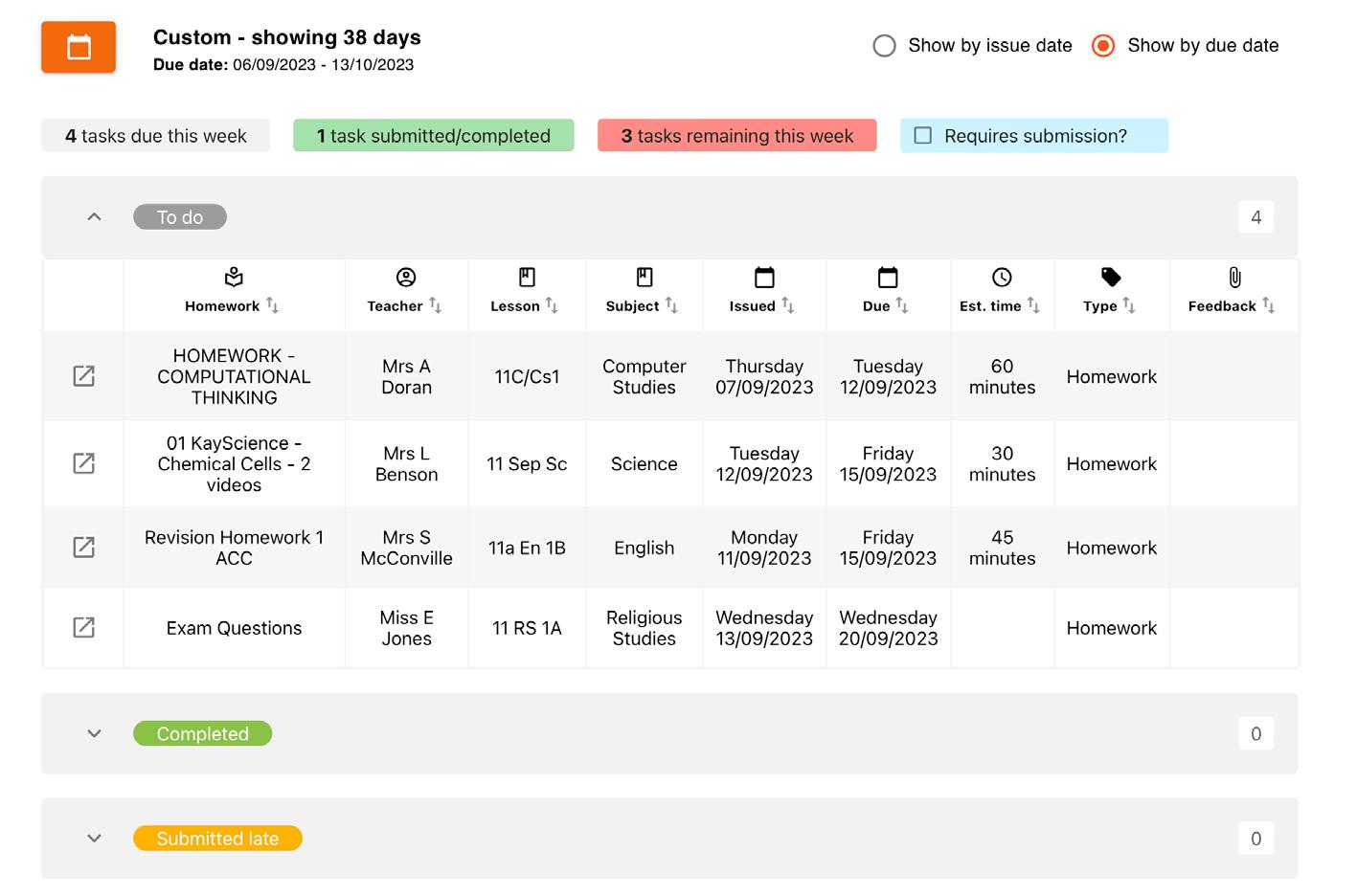The width and height of the screenshot is (1357, 896).
Task: Select Show by issue date radio
Action: (x=884, y=46)
